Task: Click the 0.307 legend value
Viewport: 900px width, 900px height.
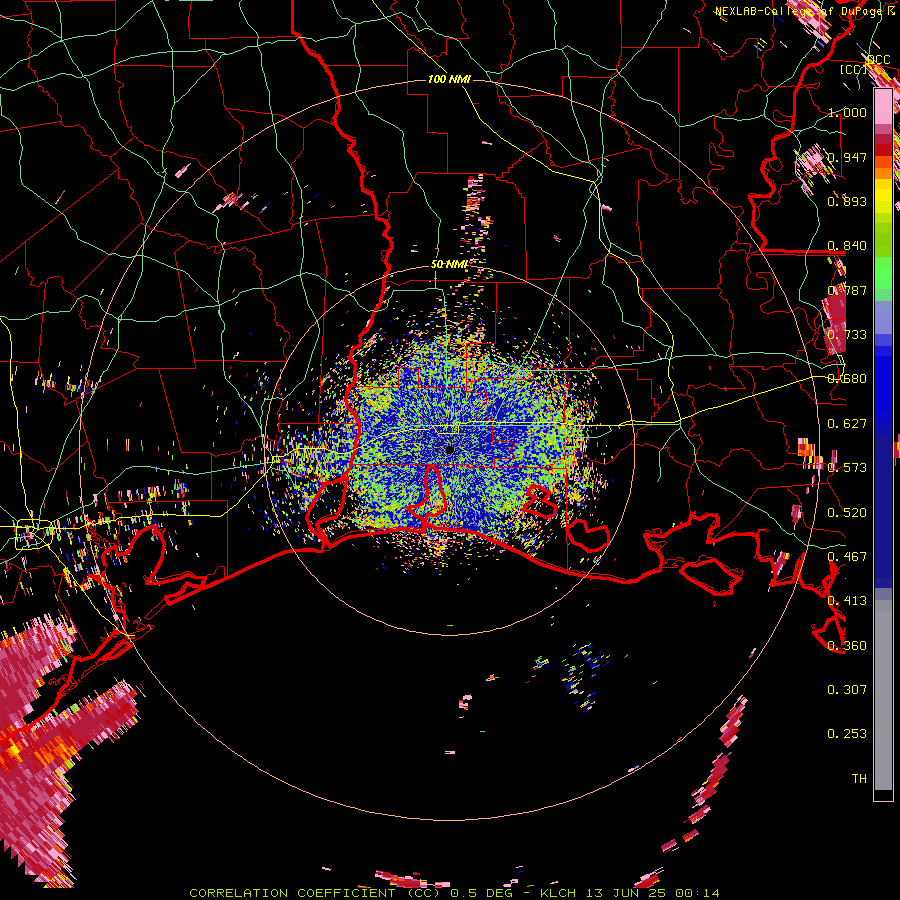Action: click(847, 690)
